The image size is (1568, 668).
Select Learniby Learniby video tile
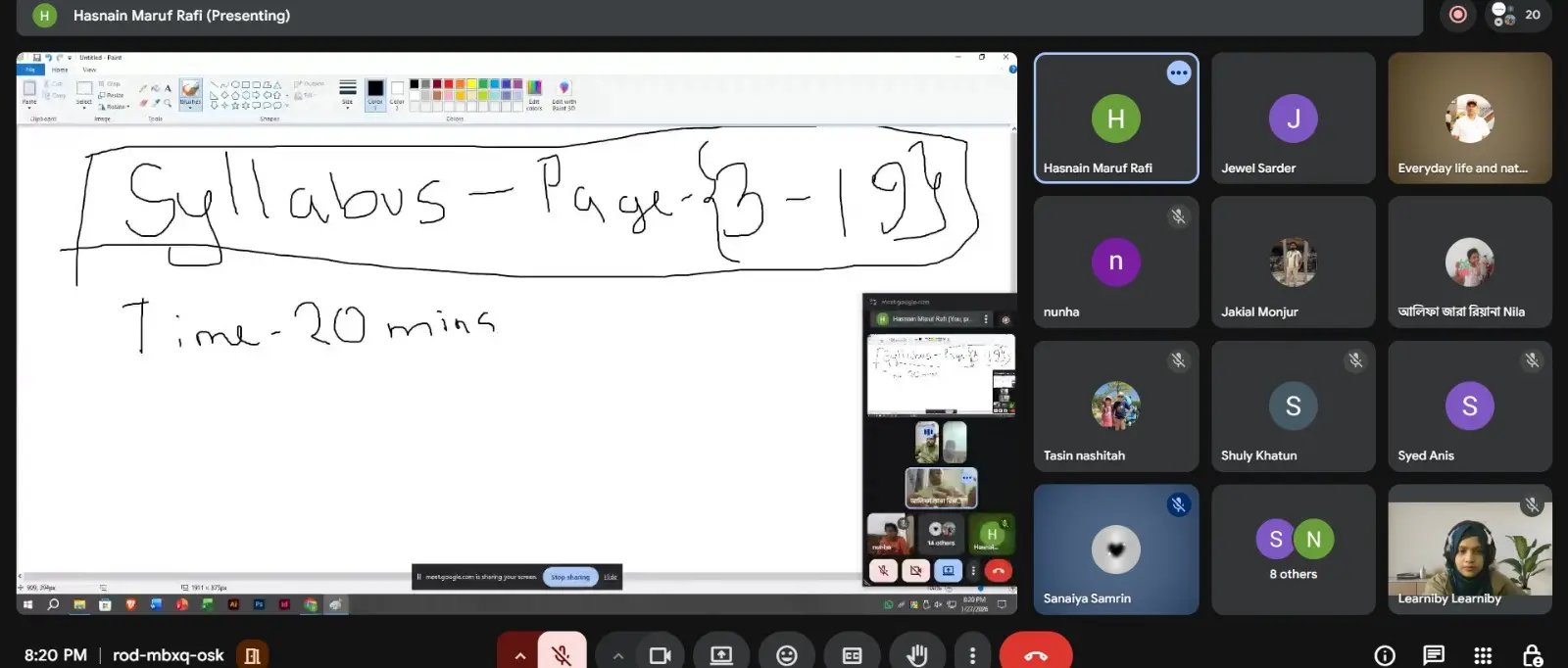(x=1470, y=549)
